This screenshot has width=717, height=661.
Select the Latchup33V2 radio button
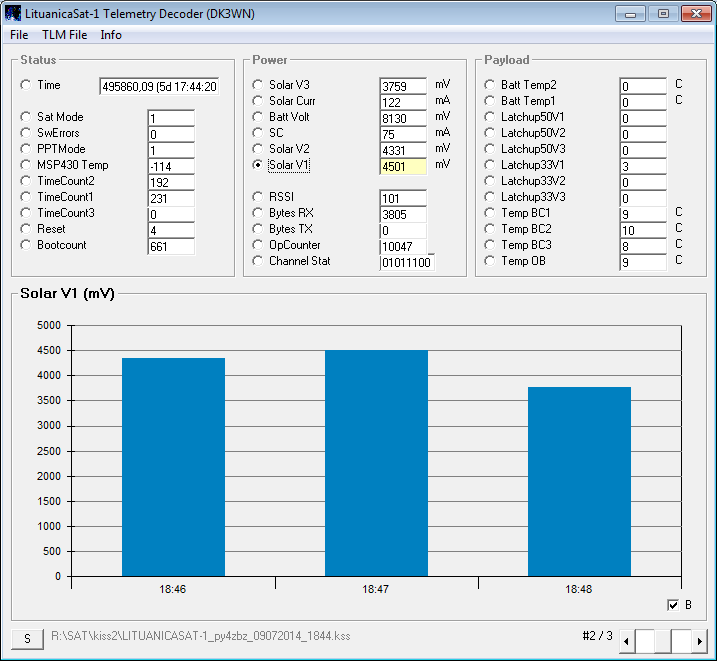tap(489, 181)
